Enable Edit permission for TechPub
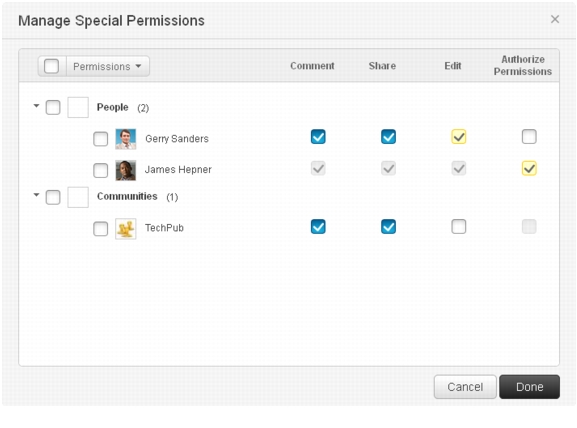Viewport: 577px width, 428px height. [x=459, y=226]
